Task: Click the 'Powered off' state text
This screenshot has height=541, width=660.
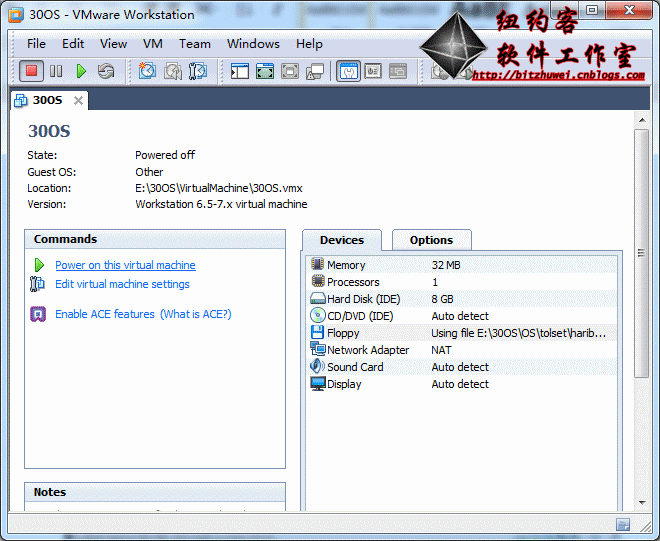Action: [x=165, y=155]
